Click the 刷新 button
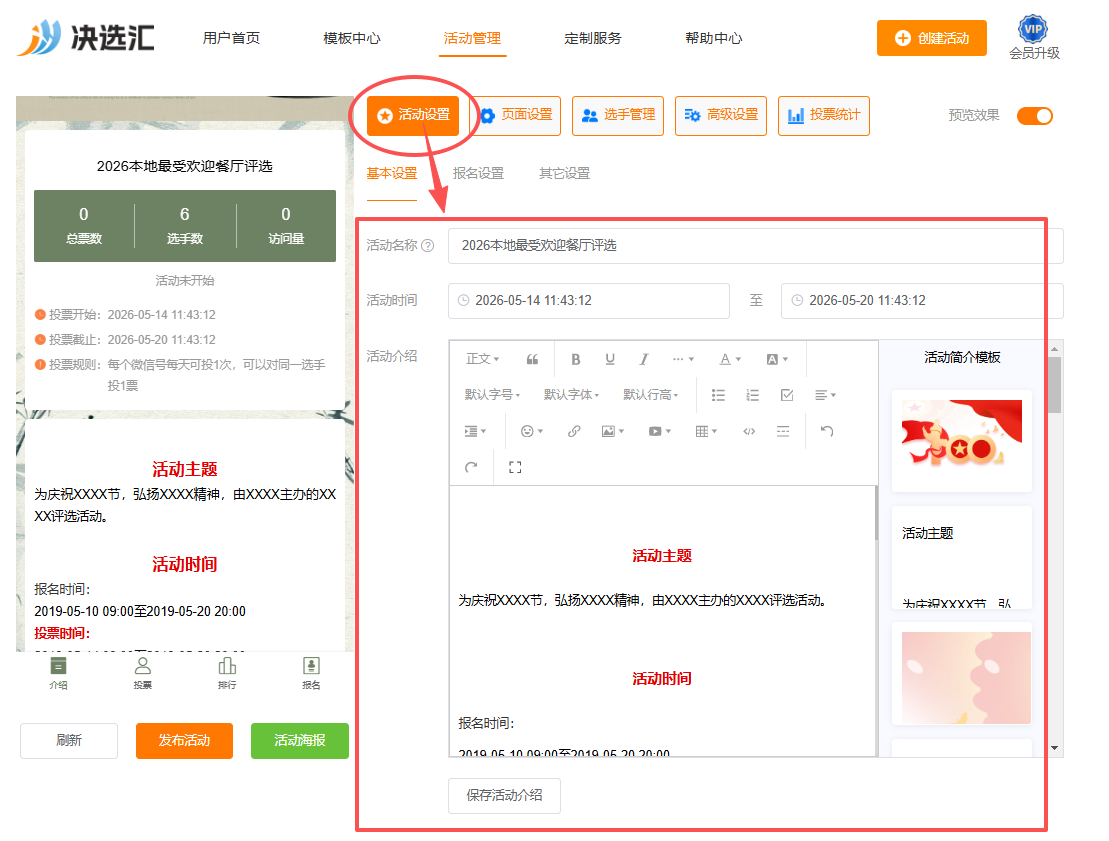The height and width of the screenshot is (841, 1109). [x=69, y=741]
